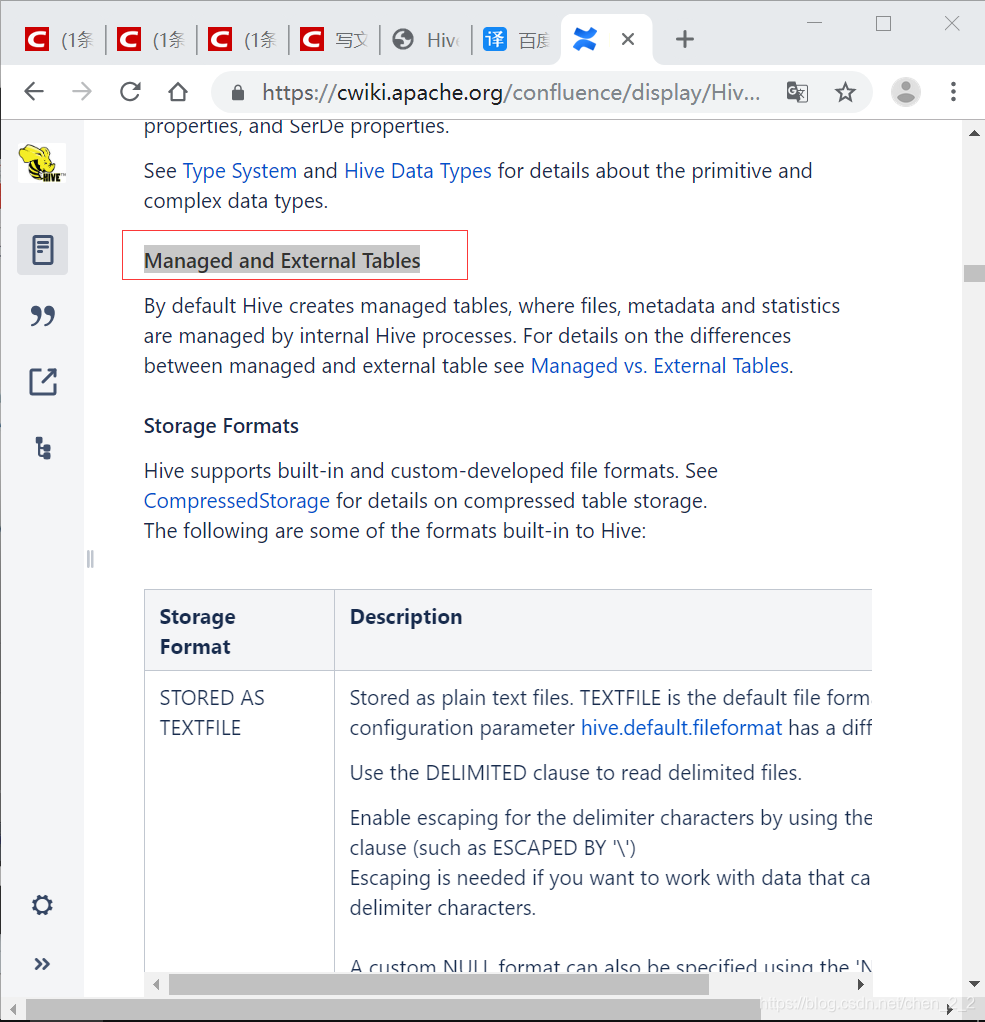Viewport: 985px width, 1022px height.
Task: Click the table scrollbar right arrow
Action: (x=860, y=984)
